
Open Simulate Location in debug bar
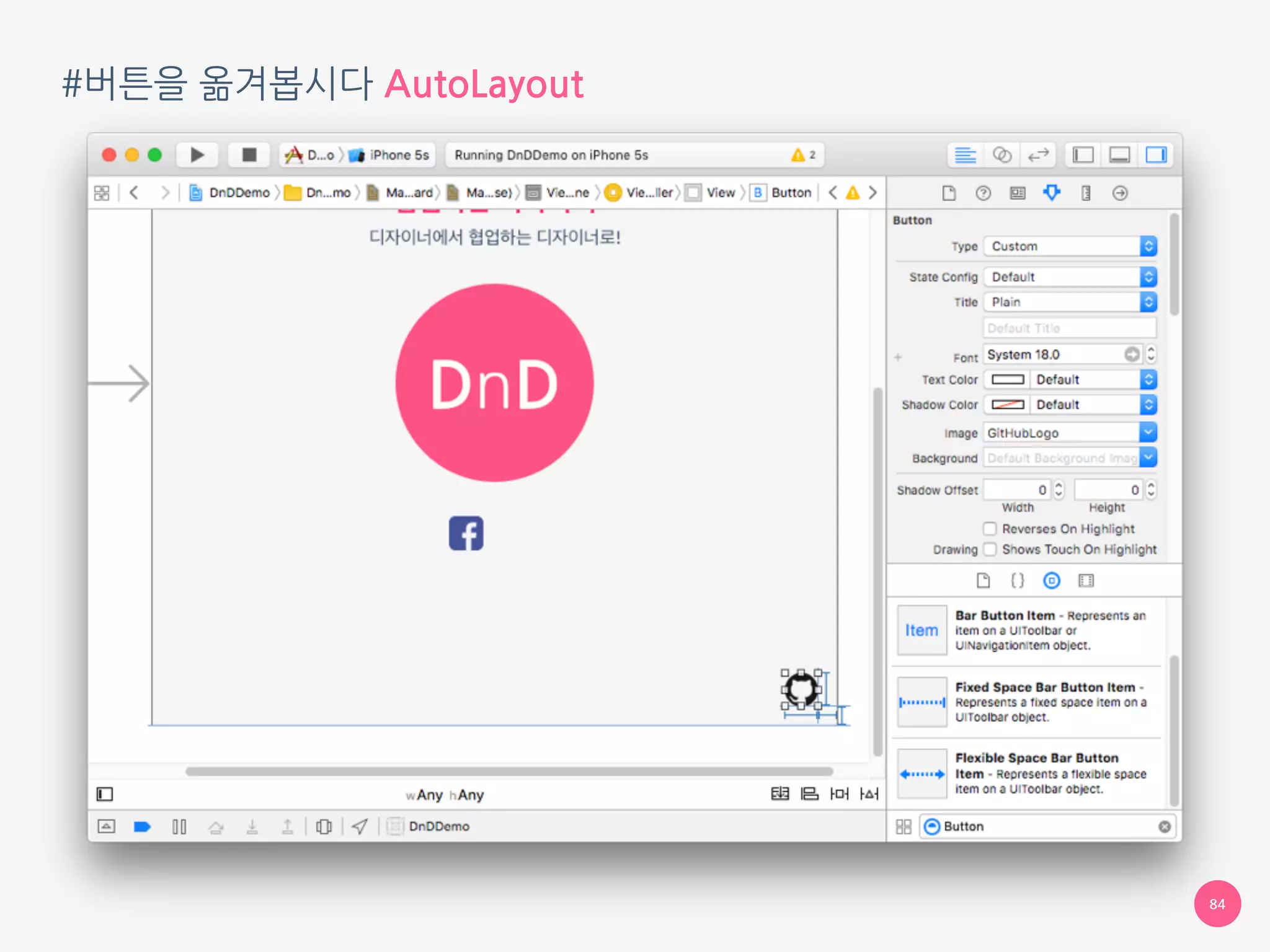pyautogui.click(x=360, y=827)
